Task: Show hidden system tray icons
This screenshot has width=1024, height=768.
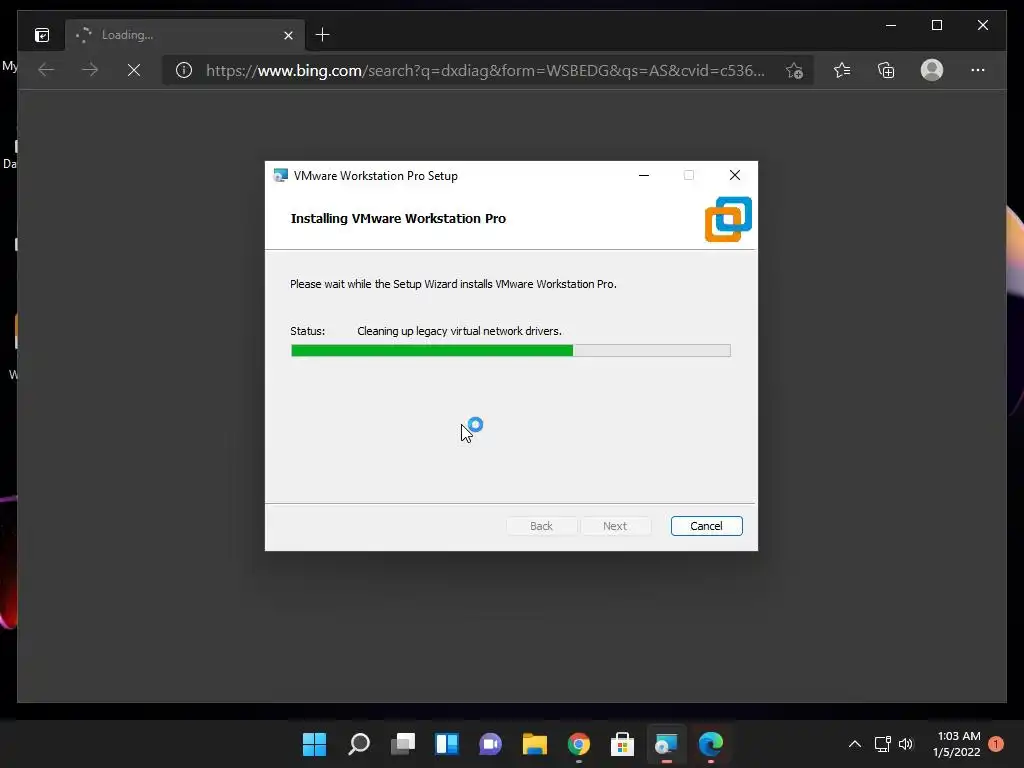Action: (x=854, y=744)
